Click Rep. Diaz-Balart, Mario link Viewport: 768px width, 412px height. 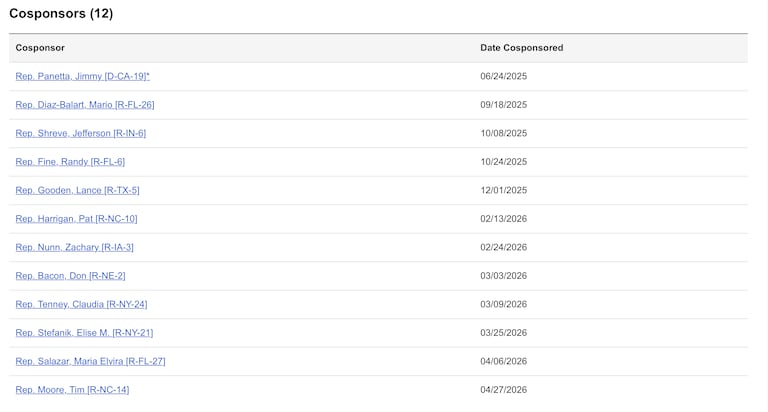[85, 105]
